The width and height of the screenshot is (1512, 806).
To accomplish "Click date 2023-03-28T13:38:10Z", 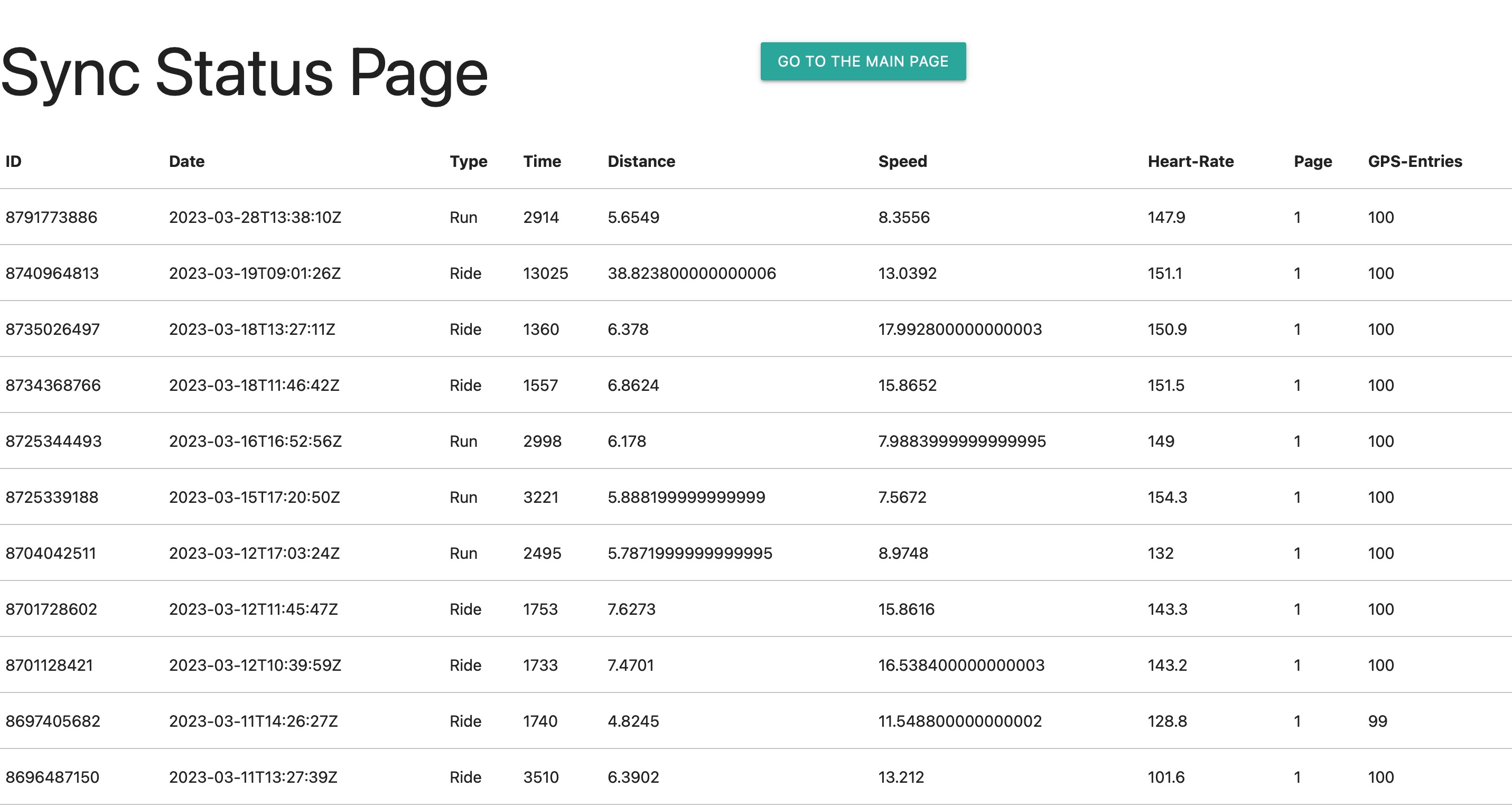I will click(255, 217).
